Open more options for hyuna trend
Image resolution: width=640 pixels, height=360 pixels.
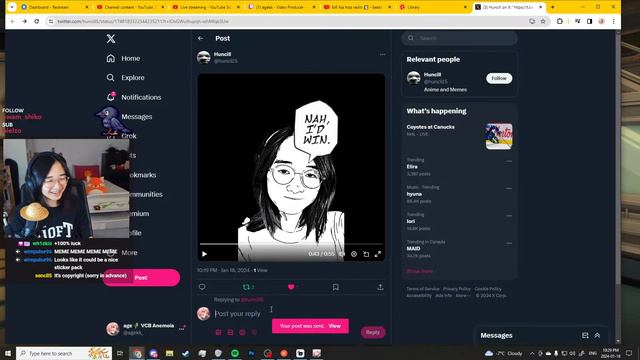[509, 189]
